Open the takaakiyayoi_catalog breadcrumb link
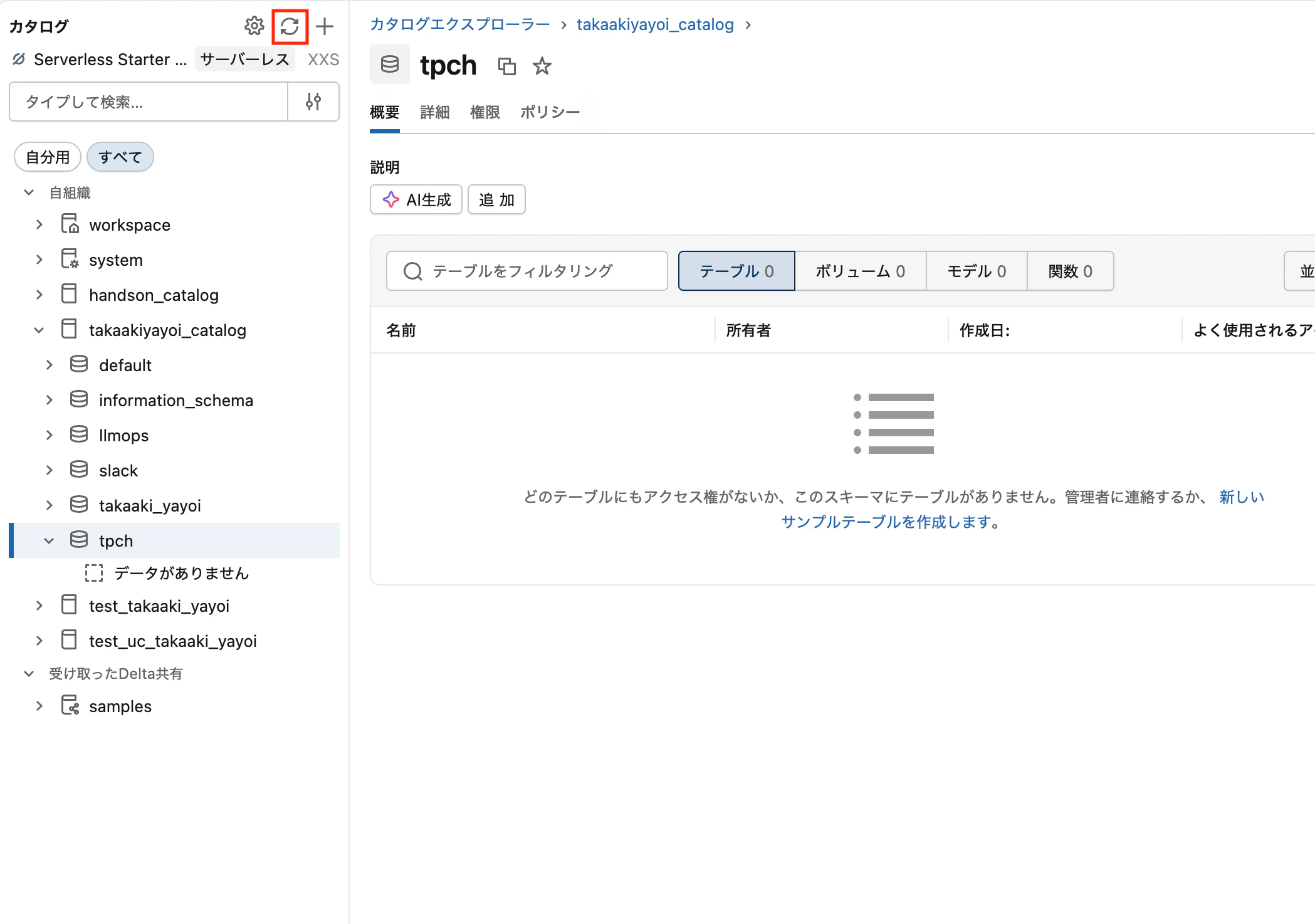 click(x=655, y=24)
